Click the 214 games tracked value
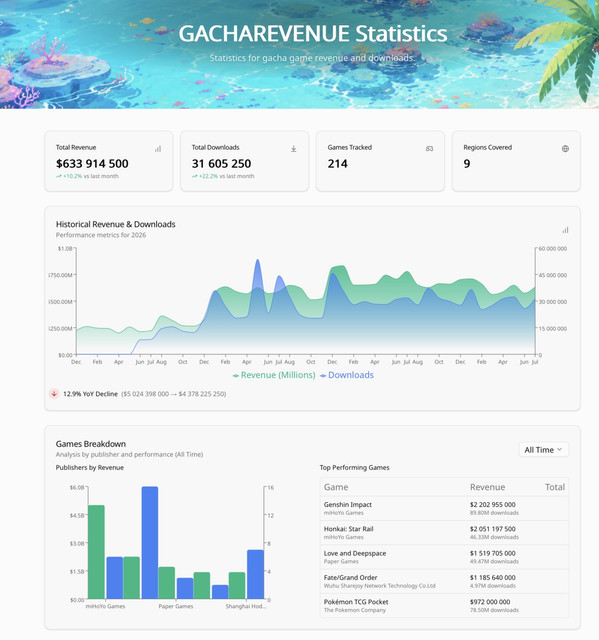 click(337, 164)
